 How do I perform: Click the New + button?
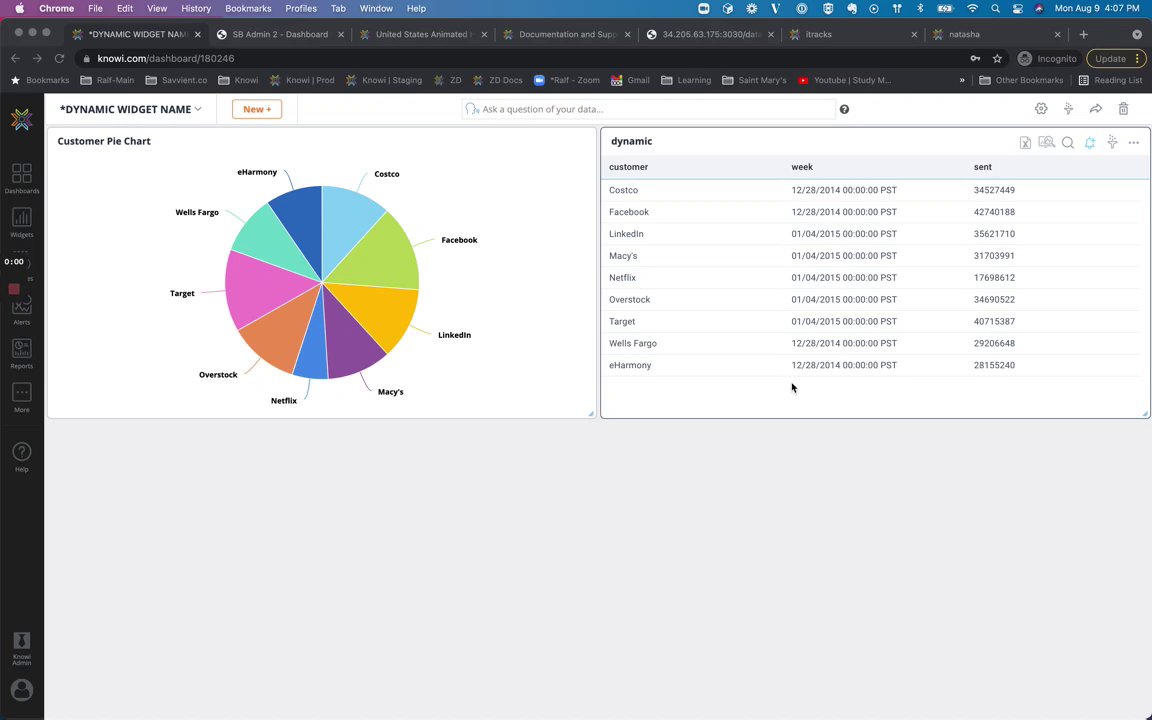[257, 109]
